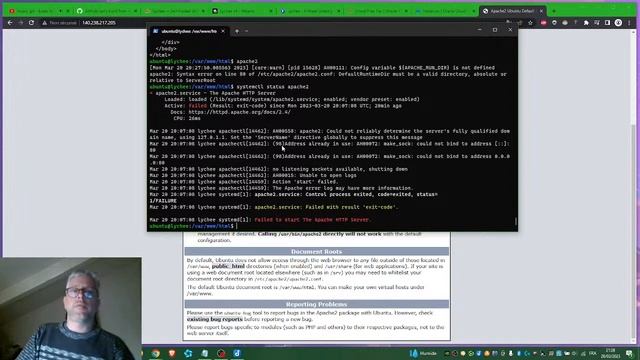The width and height of the screenshot is (640, 360).
Task: Open the taskbar clock and date
Action: pos(611,353)
